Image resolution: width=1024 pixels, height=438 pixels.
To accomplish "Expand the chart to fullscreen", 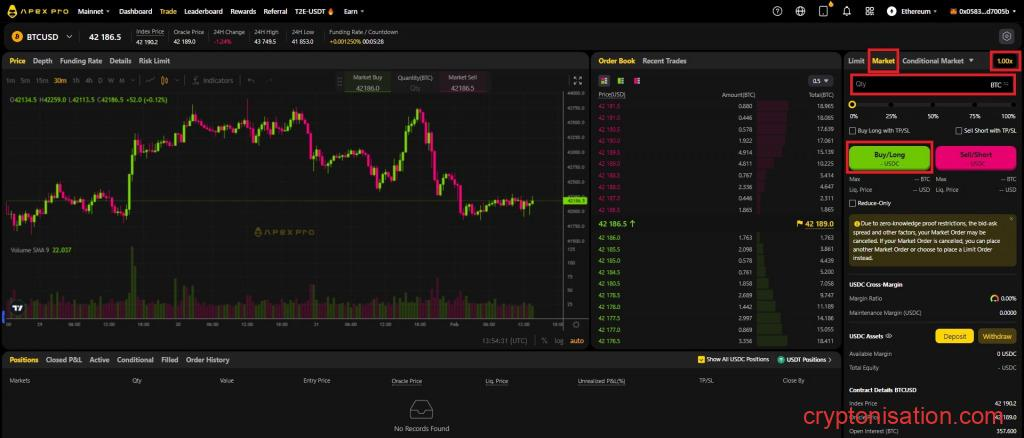I will tap(576, 80).
